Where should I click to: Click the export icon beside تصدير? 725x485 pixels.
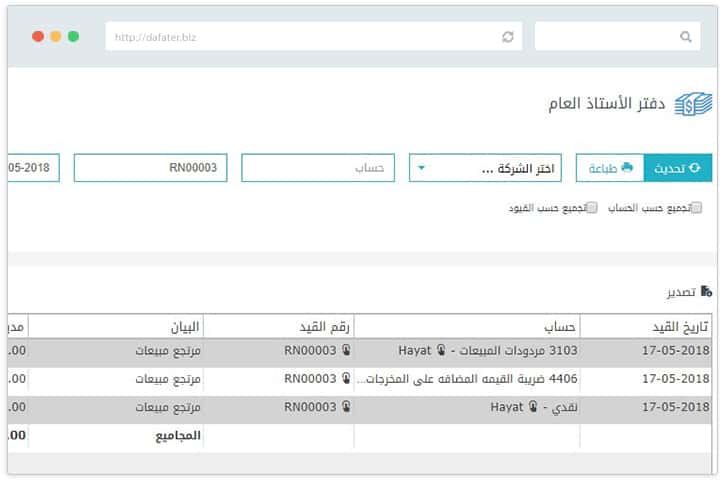[x=706, y=291]
